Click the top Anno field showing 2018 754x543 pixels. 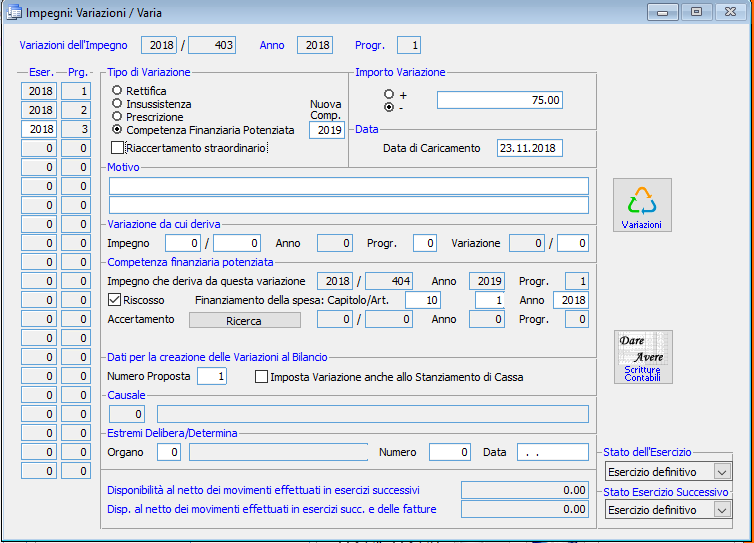click(x=315, y=45)
